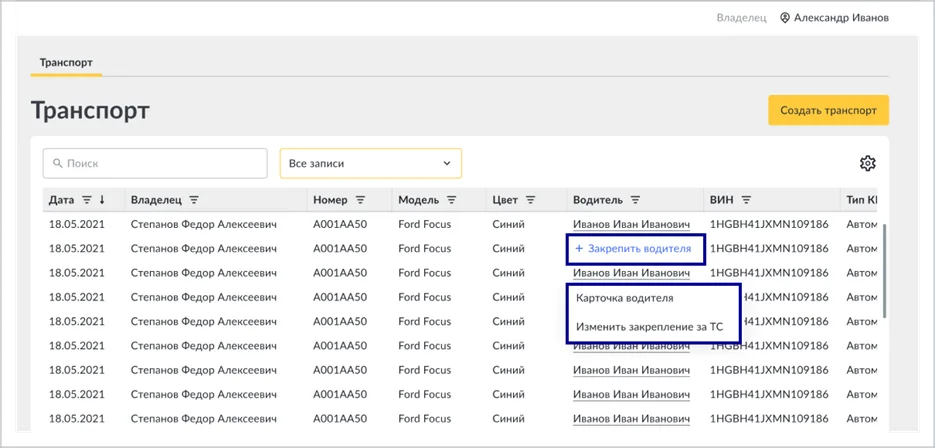
Task: Click Синий in Закрепить водителя row
Action: (508, 249)
